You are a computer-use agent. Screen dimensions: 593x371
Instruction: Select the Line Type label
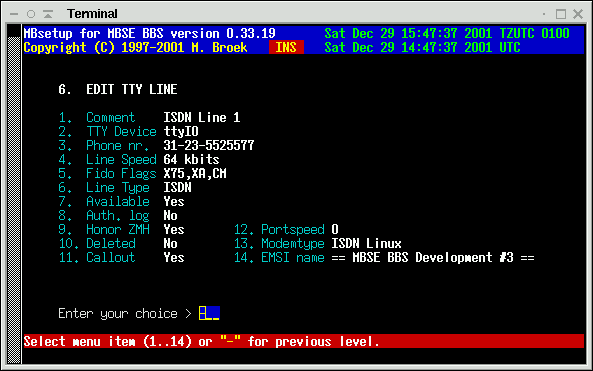(118, 187)
